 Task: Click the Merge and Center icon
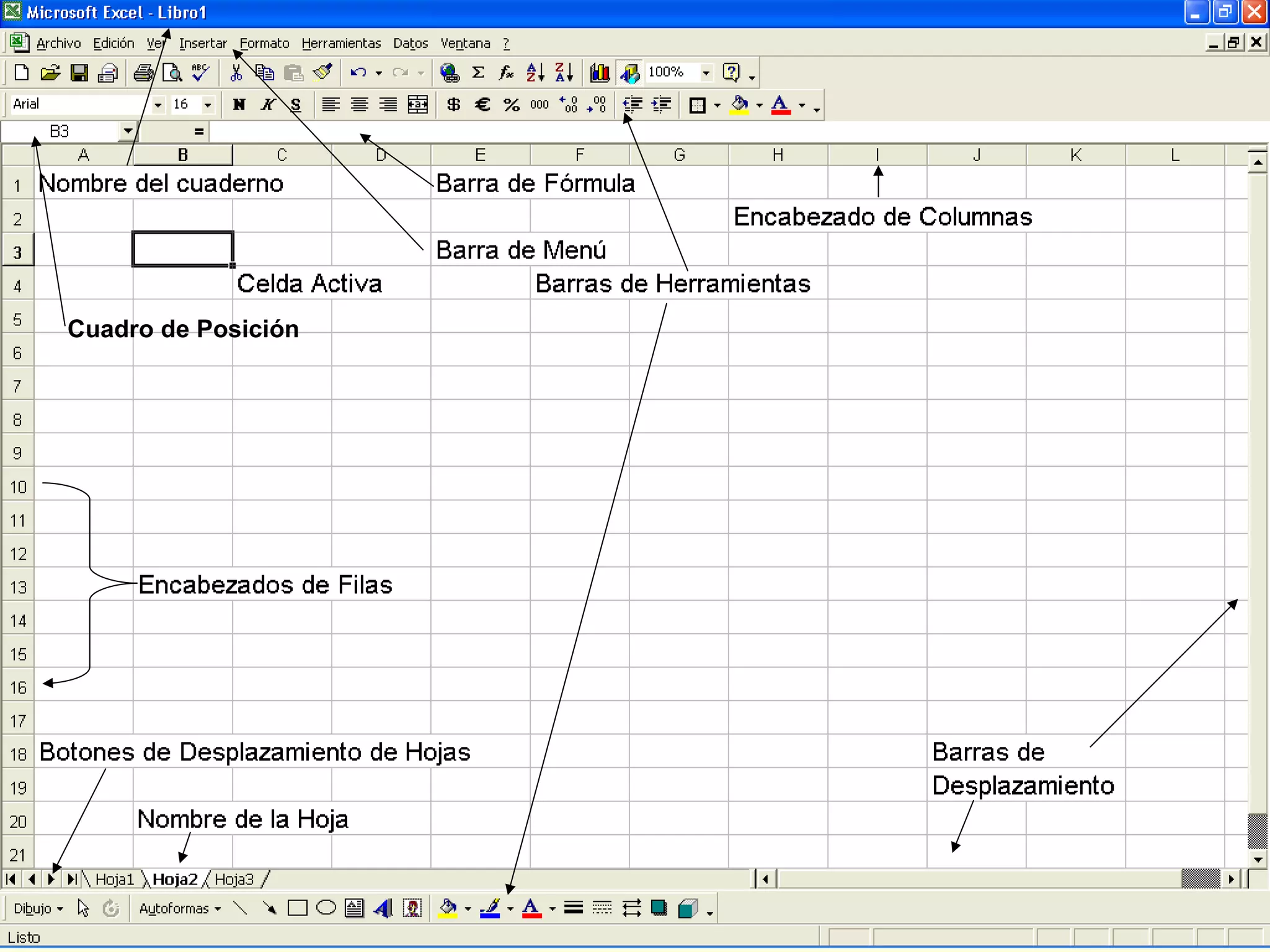click(417, 105)
